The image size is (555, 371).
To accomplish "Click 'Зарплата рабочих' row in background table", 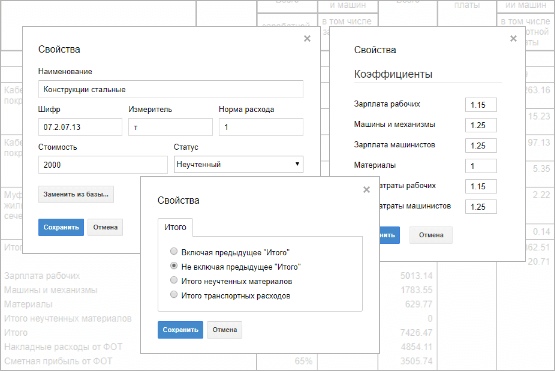I will pyautogui.click(x=42, y=276).
